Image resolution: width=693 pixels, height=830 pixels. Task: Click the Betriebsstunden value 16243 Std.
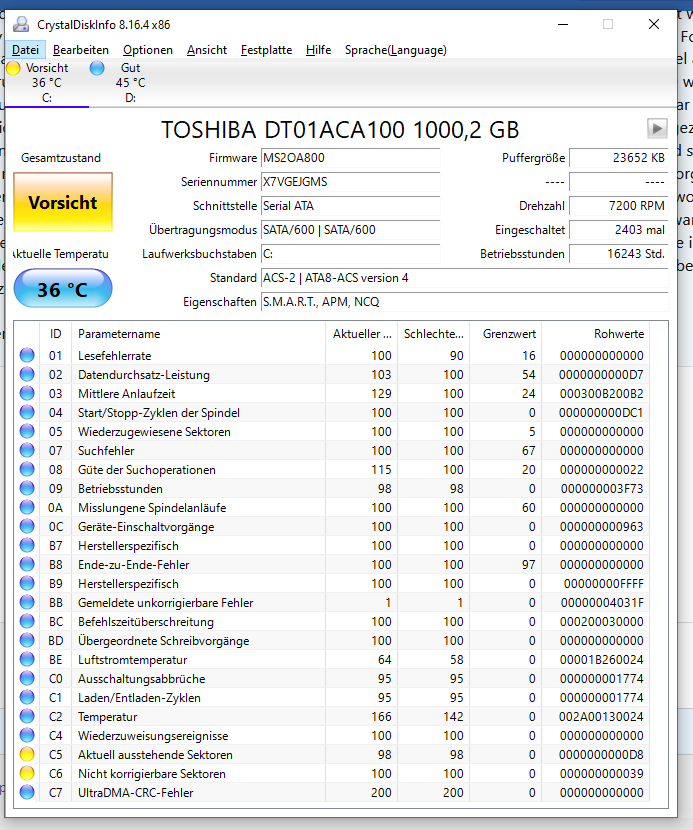tap(619, 254)
